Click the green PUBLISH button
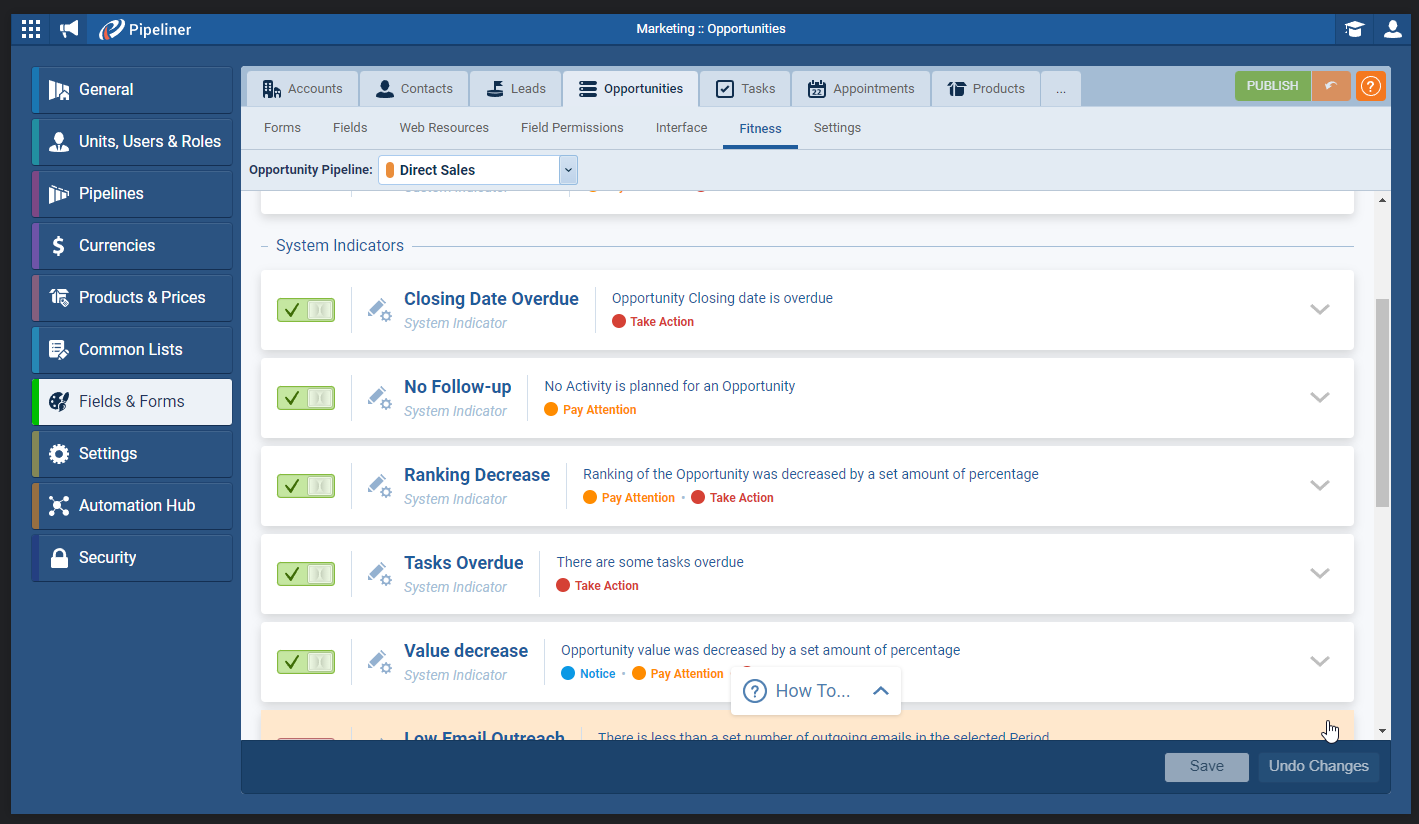The image size is (1419, 824). [1272, 86]
